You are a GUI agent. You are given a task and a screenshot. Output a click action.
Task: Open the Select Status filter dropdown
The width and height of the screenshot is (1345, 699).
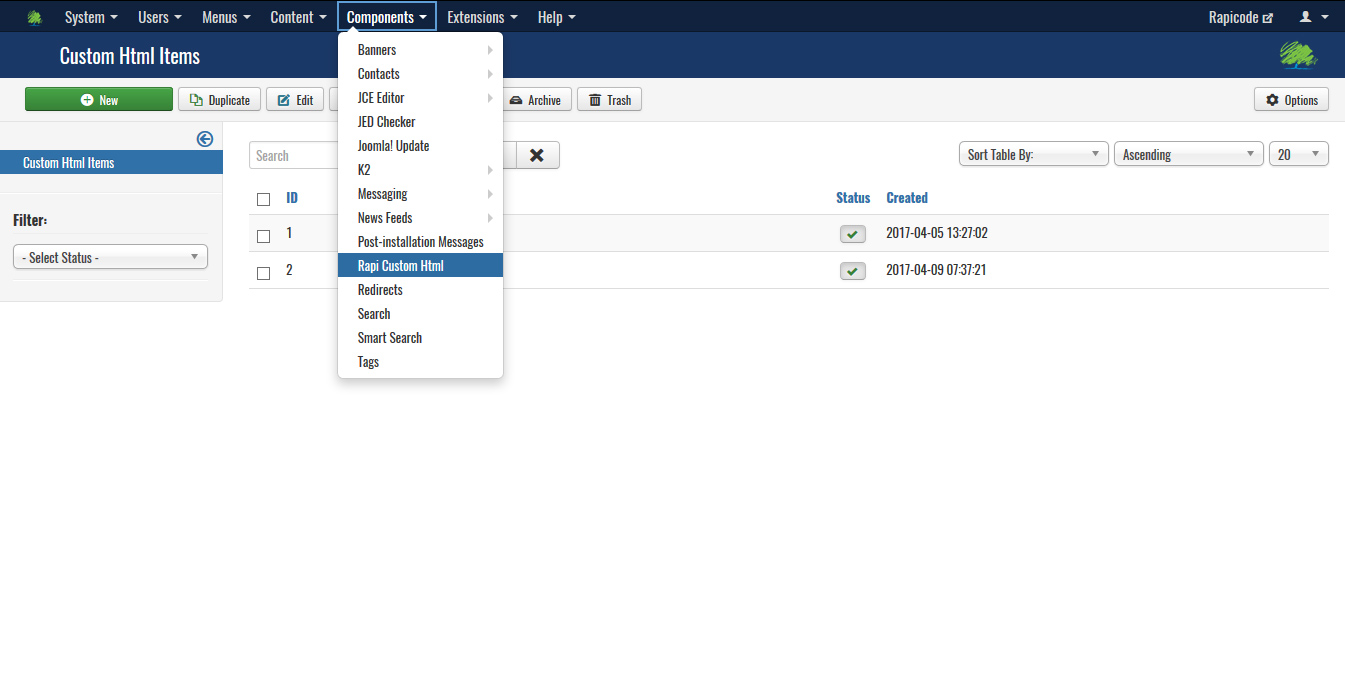[x=110, y=257]
